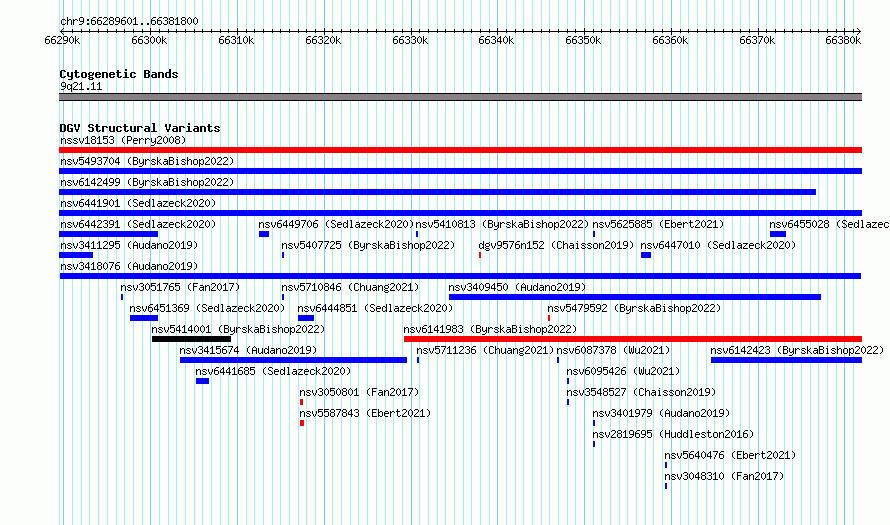
Task: Click the blue bar under nsv5493704
Action: (460, 171)
